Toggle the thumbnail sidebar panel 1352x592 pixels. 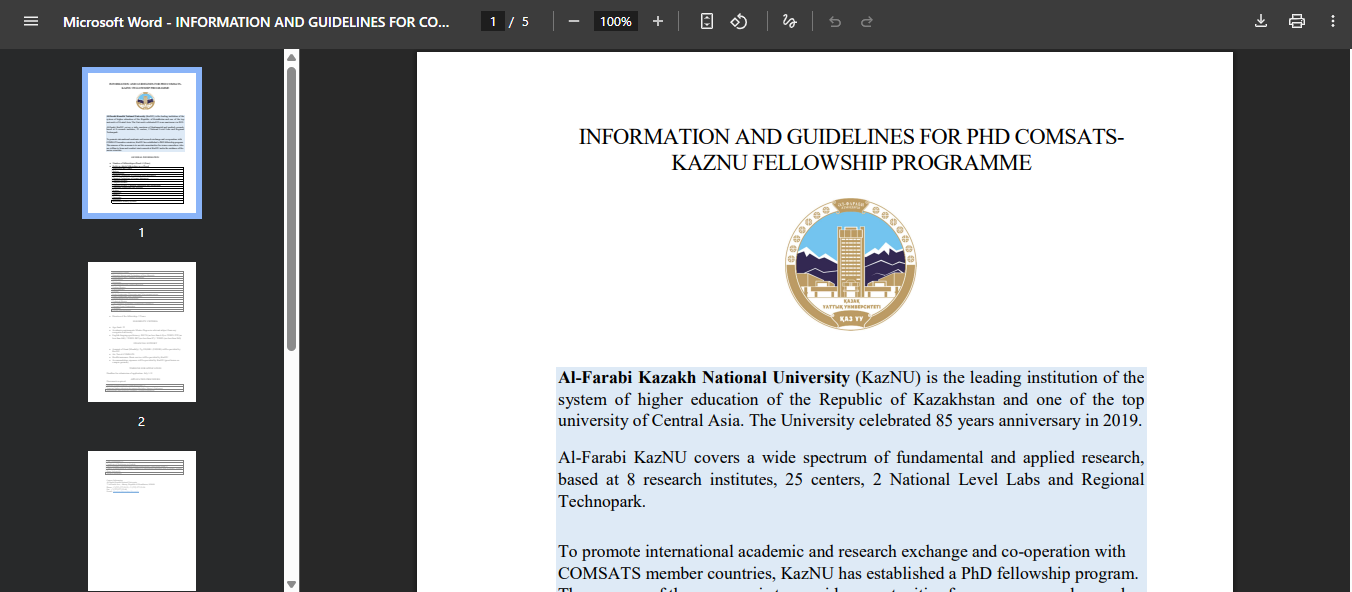coord(30,20)
